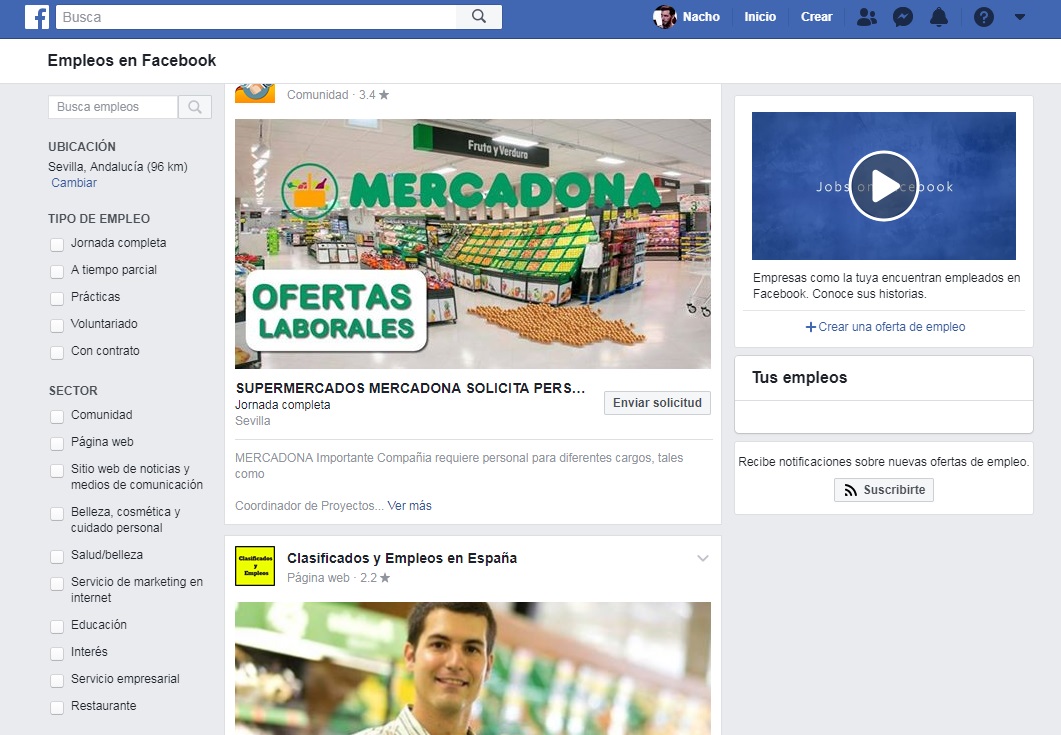Check the Servicio empresarial filter
The width and height of the screenshot is (1061, 735).
[x=57, y=681]
